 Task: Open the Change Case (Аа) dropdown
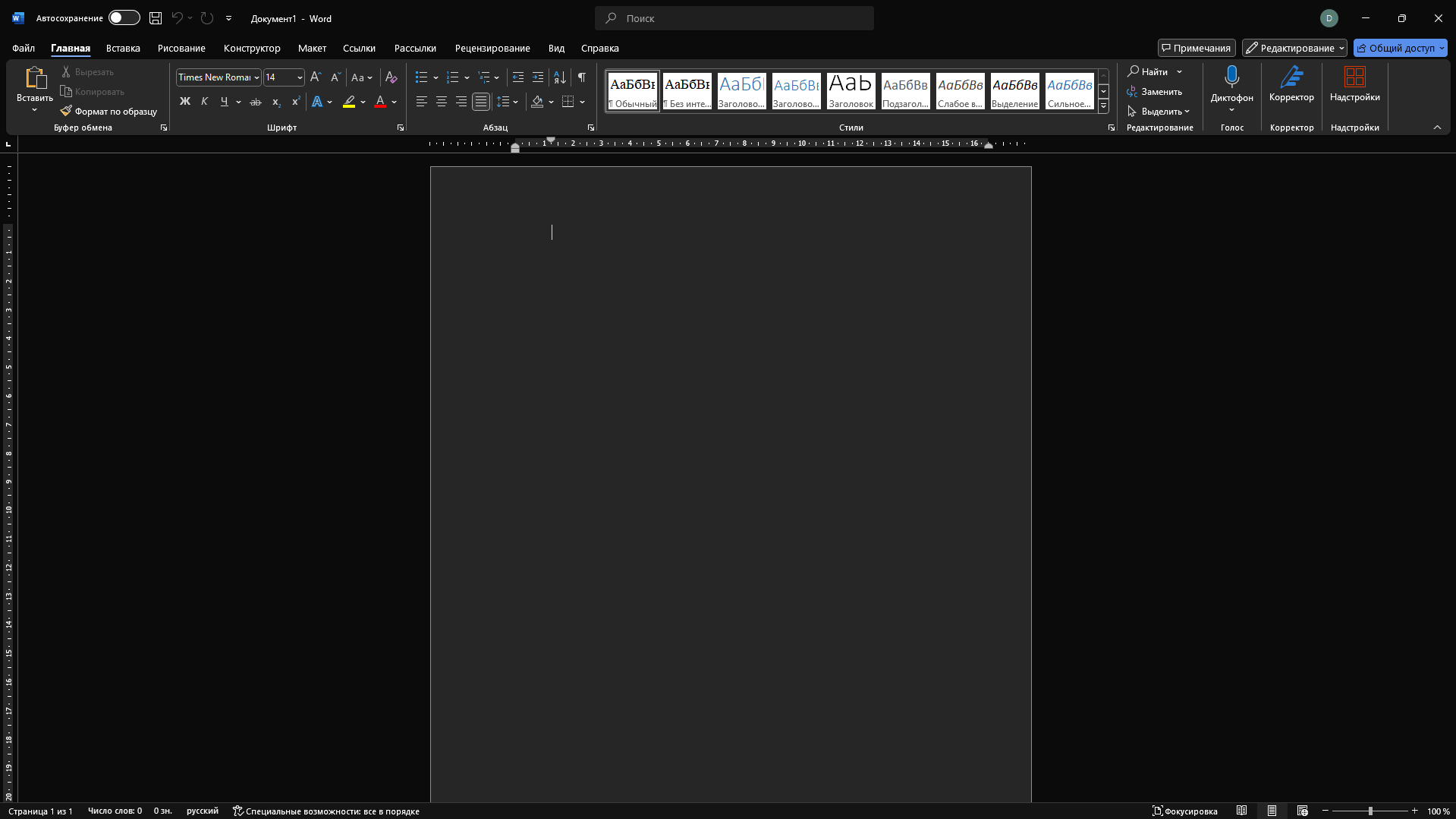point(361,77)
